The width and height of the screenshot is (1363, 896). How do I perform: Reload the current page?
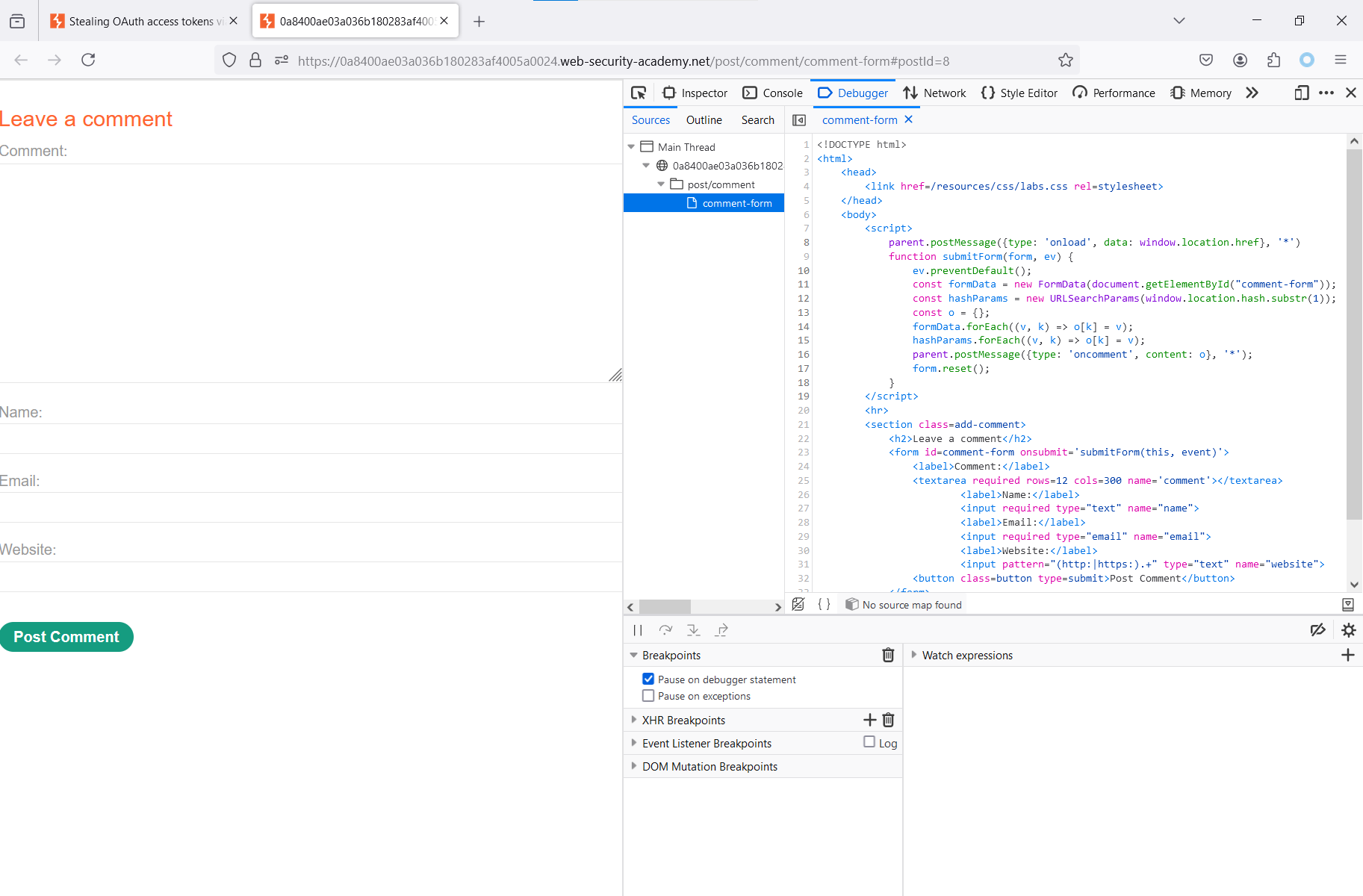[88, 60]
